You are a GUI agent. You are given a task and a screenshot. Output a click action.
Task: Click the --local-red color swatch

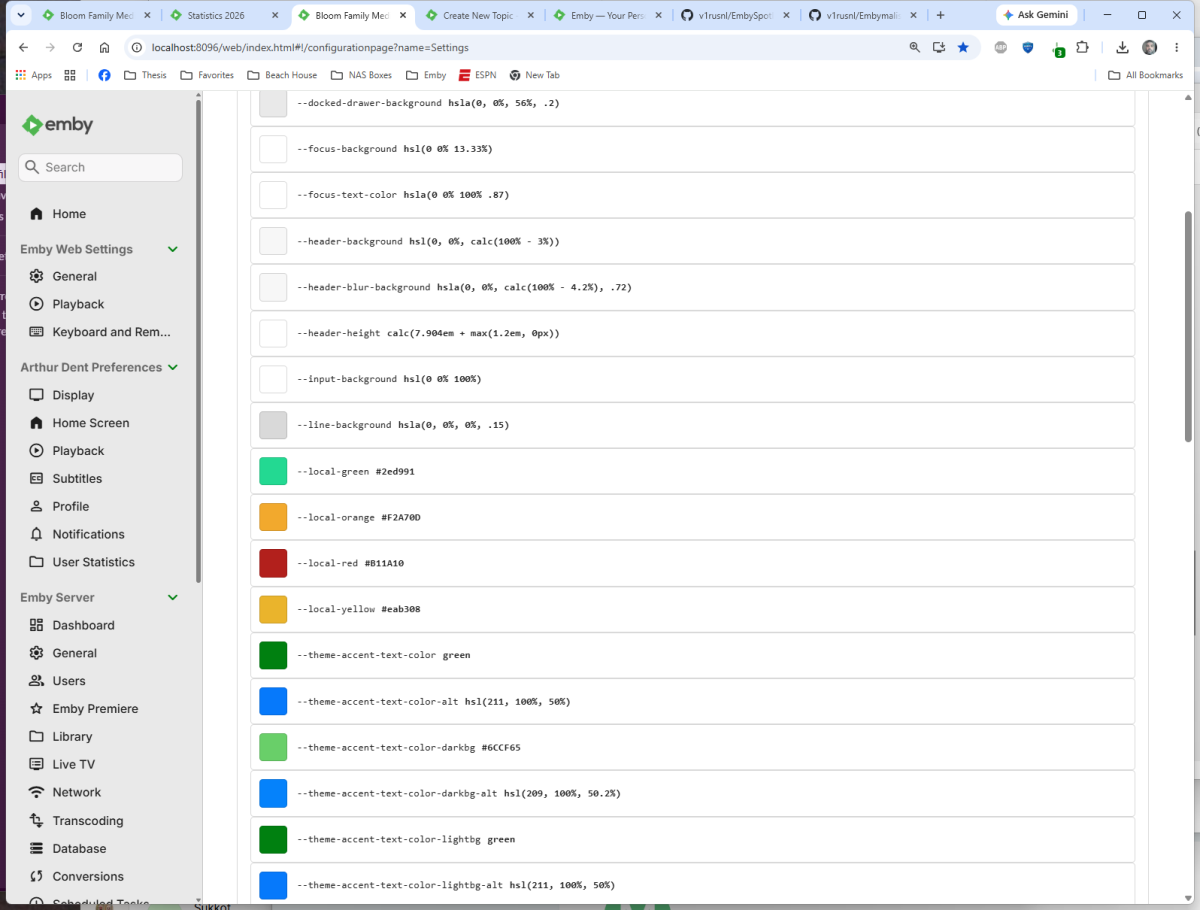tap(273, 563)
